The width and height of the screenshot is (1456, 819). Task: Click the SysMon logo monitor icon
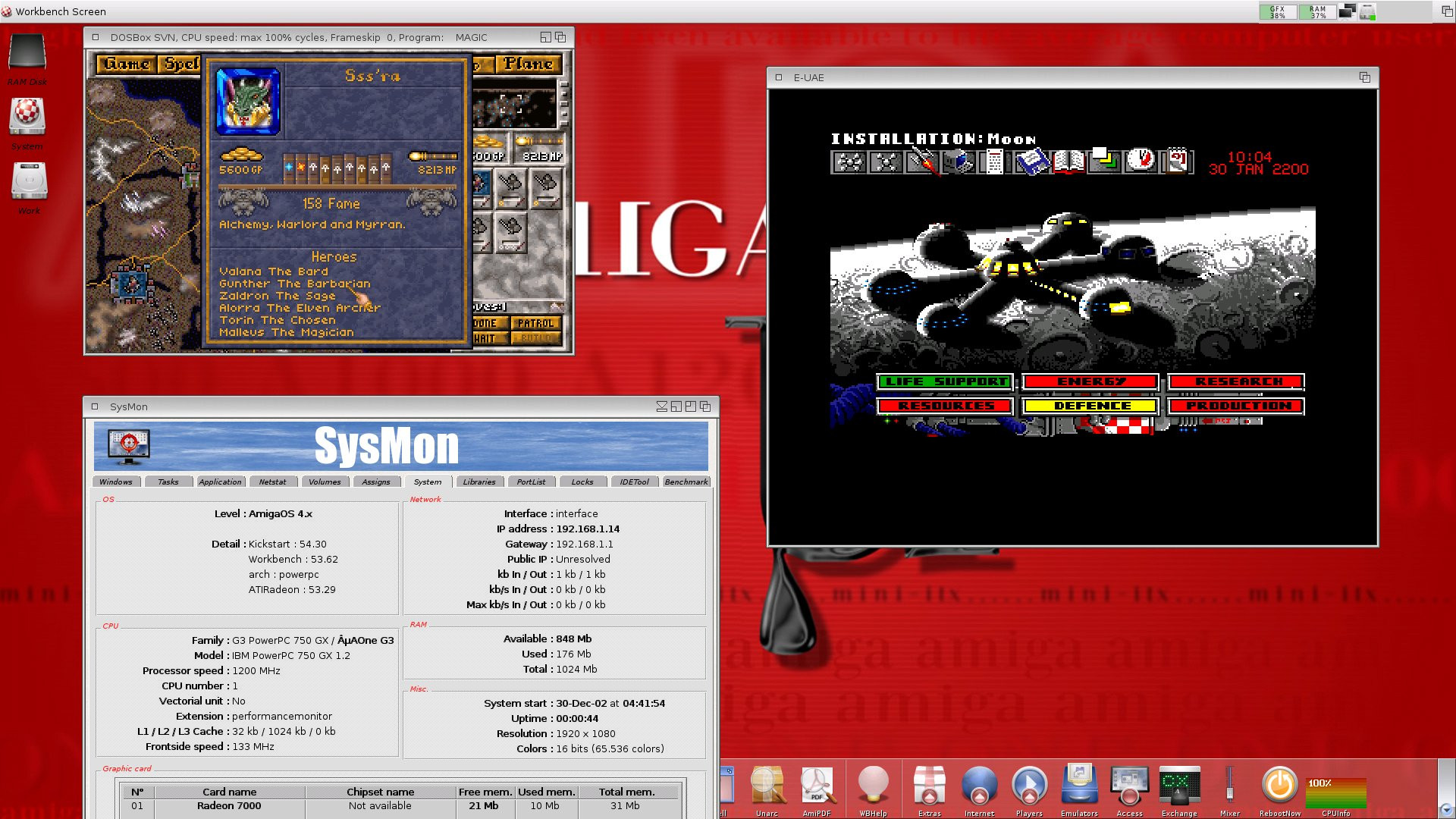(129, 447)
